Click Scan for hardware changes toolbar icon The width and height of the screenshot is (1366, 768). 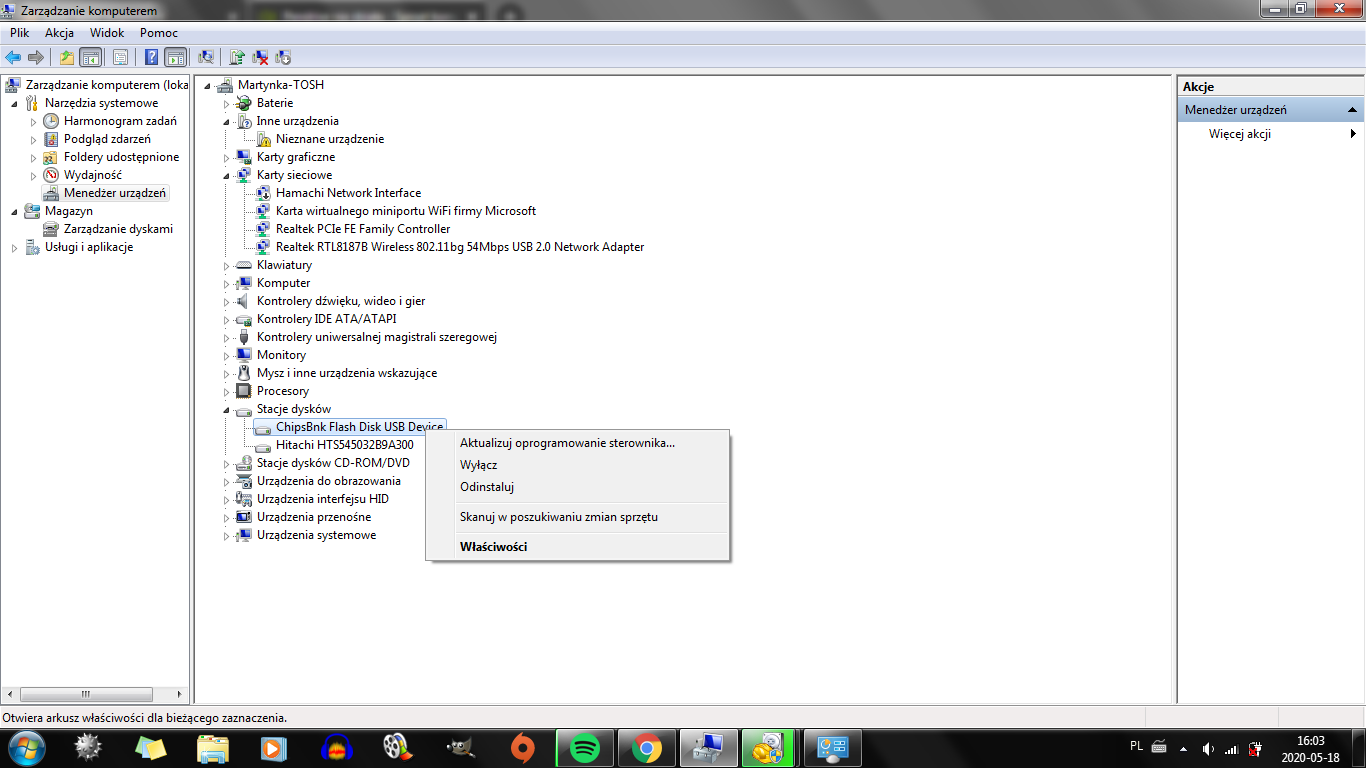pos(206,57)
